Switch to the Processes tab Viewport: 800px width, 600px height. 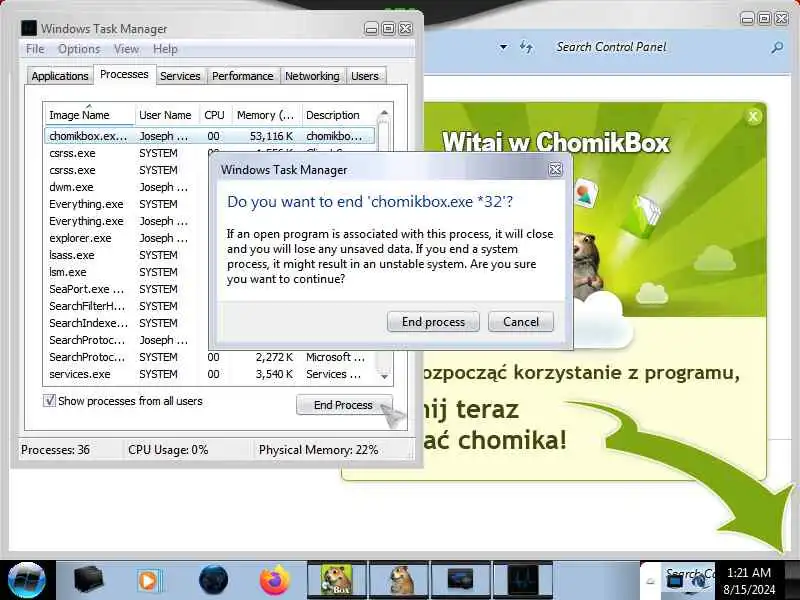pyautogui.click(x=124, y=74)
